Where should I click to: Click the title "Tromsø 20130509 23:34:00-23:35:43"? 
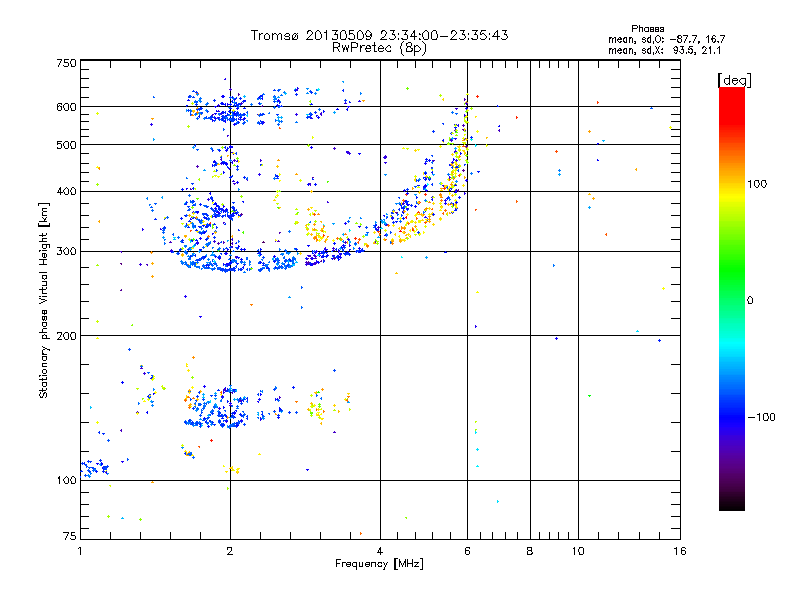pos(380,35)
